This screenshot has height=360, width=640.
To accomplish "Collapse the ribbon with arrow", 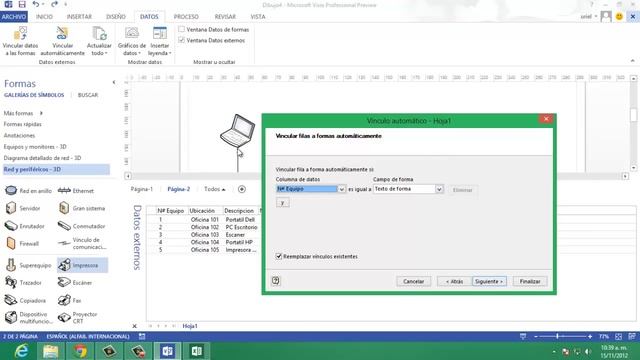I will (x=633, y=61).
